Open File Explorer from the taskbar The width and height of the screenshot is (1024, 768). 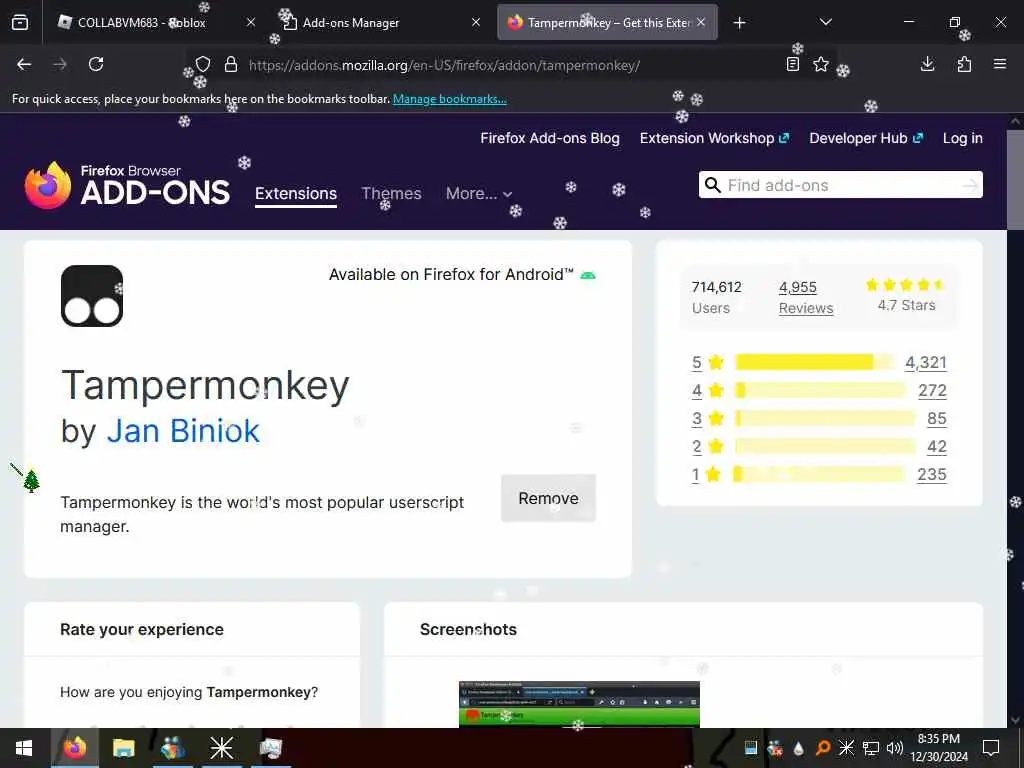pos(123,748)
